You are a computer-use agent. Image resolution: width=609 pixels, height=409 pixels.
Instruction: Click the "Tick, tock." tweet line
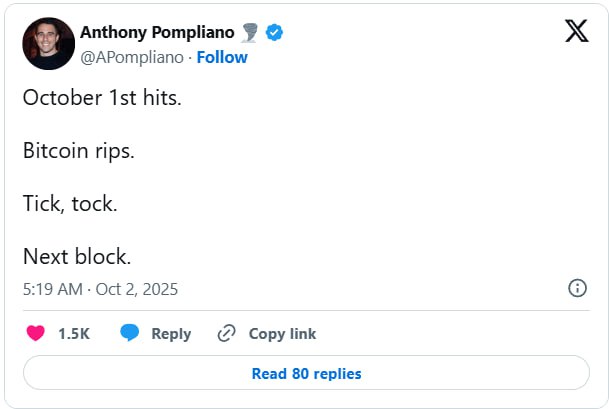(70, 204)
